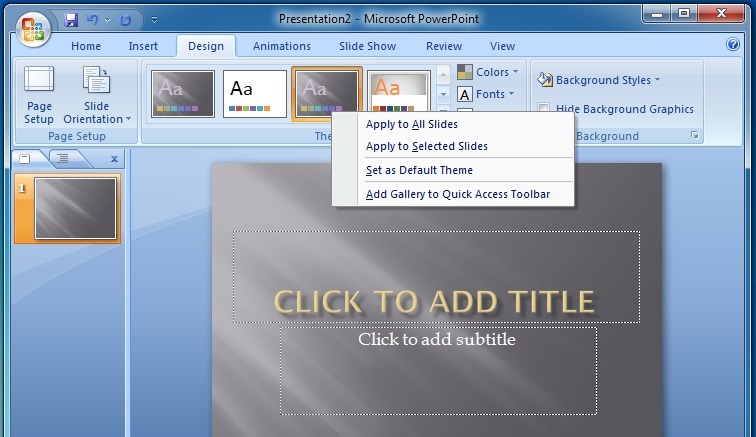The height and width of the screenshot is (437, 756).
Task: Select the white Office theme thumbnail
Action: [255, 94]
